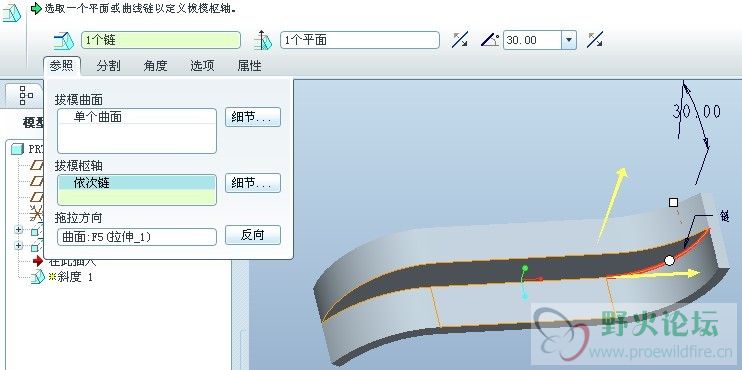Expand the second collapsed tree node
742x370 pixels.
click(18, 246)
